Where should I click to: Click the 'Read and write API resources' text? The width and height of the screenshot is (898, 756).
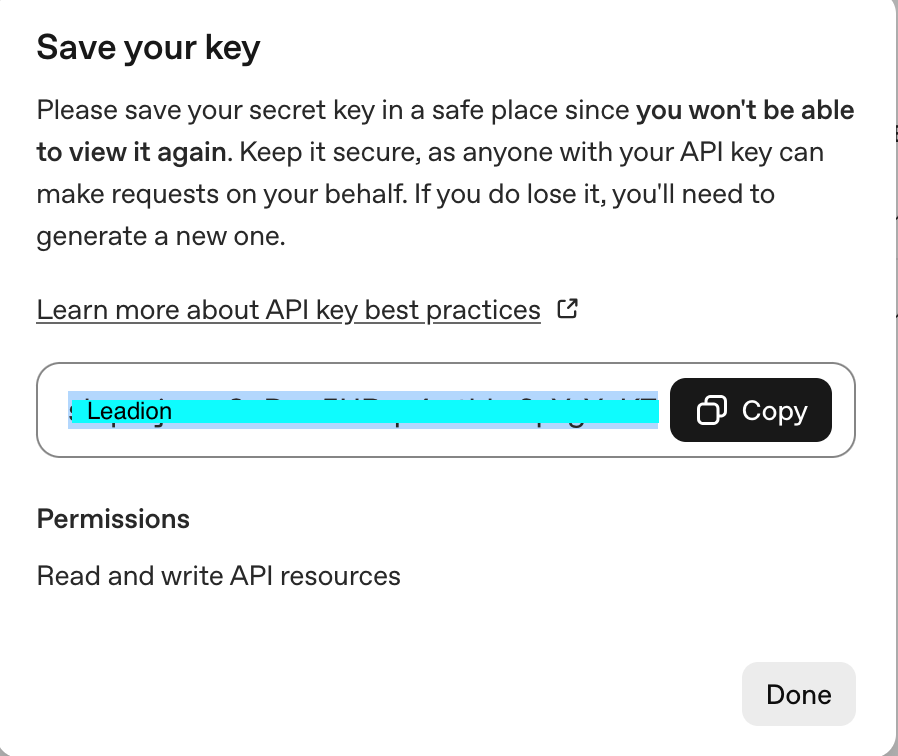tap(218, 575)
